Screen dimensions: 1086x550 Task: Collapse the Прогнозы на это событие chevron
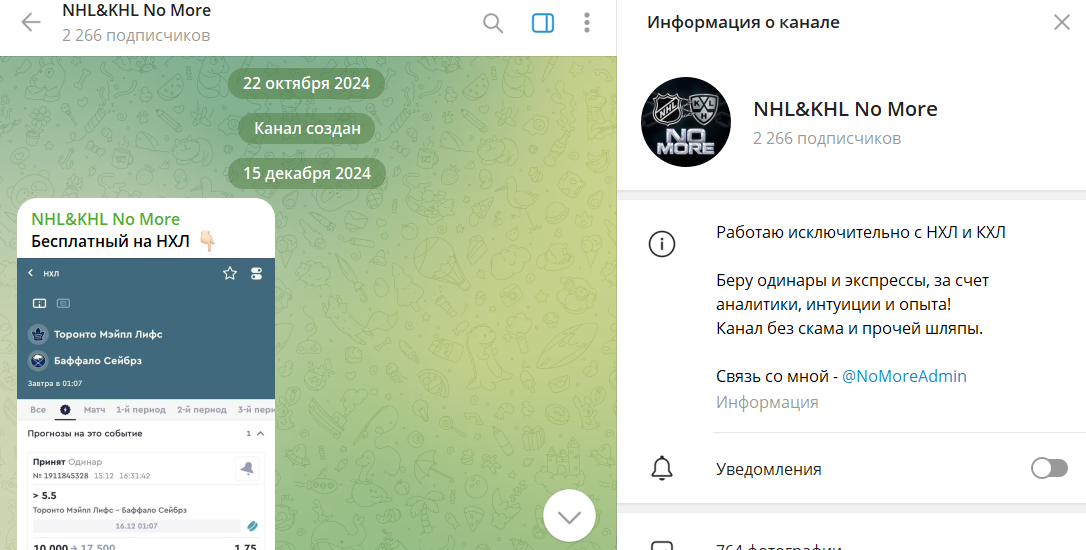[x=261, y=434]
